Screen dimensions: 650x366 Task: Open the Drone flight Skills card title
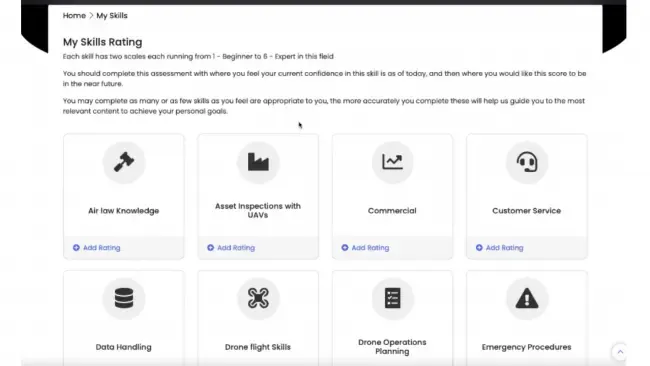(258, 347)
